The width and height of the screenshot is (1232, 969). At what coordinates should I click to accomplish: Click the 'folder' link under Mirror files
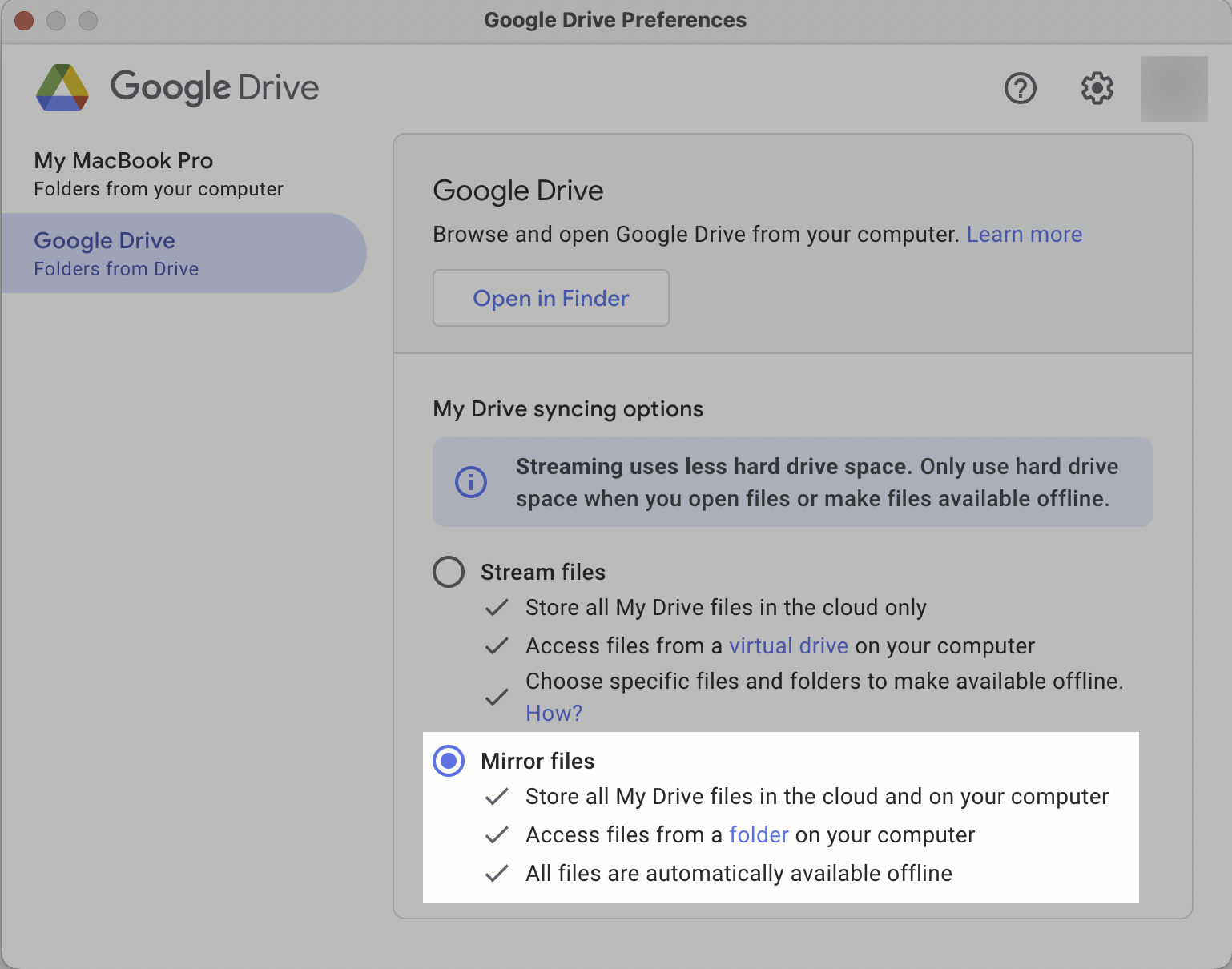(759, 835)
